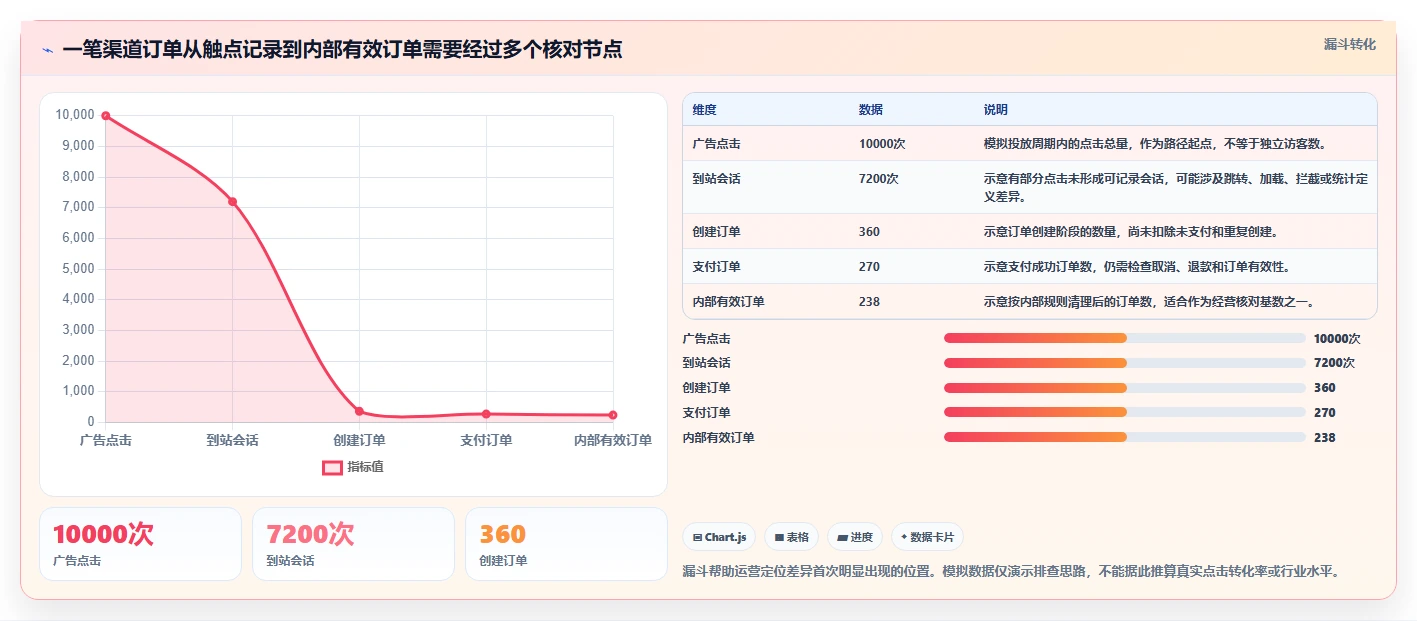This screenshot has height=621, width=1417.
Task: Click the 支付订单 x-axis label
Action: 486,440
